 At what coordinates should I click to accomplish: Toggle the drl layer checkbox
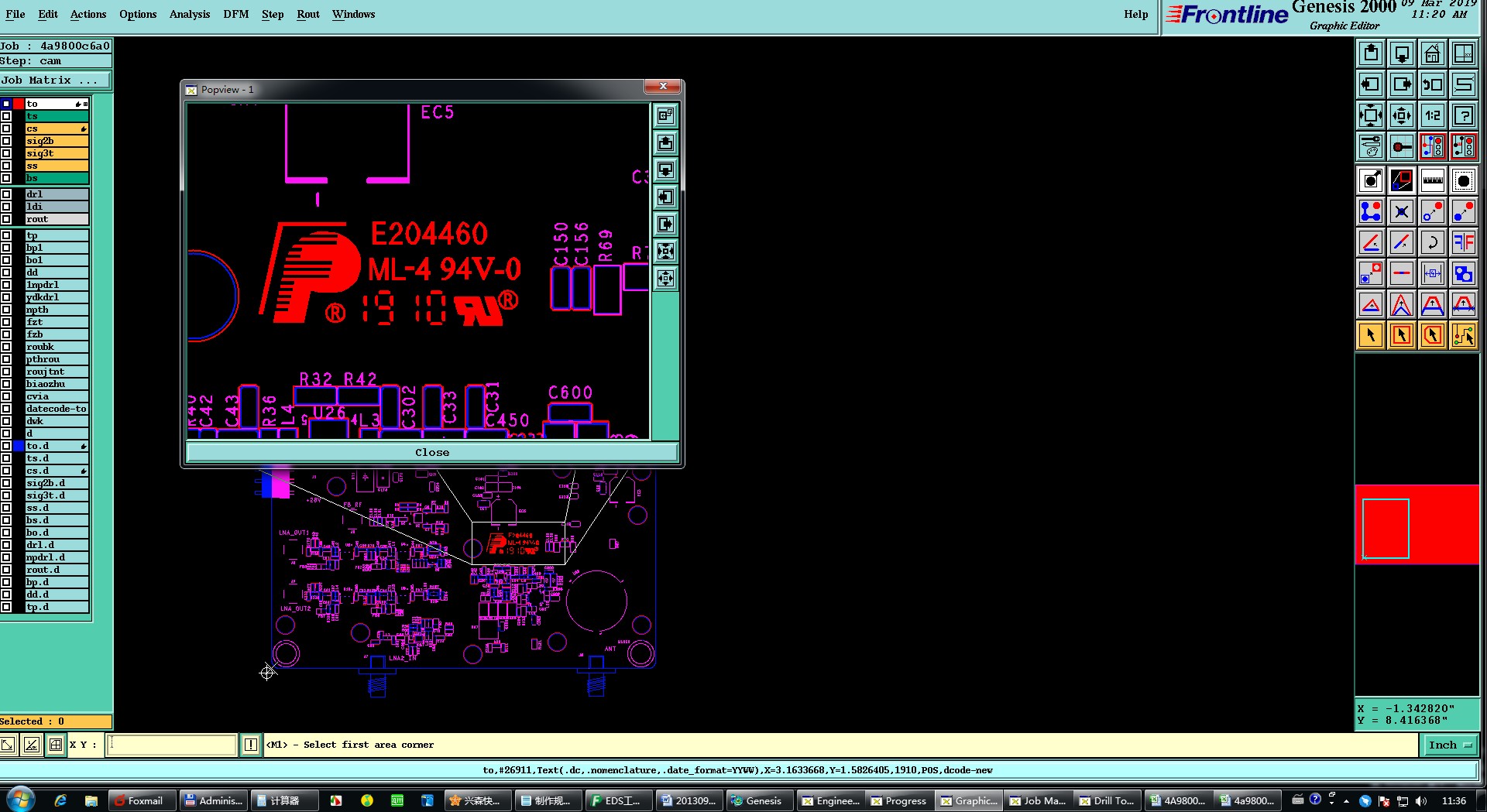(x=6, y=194)
